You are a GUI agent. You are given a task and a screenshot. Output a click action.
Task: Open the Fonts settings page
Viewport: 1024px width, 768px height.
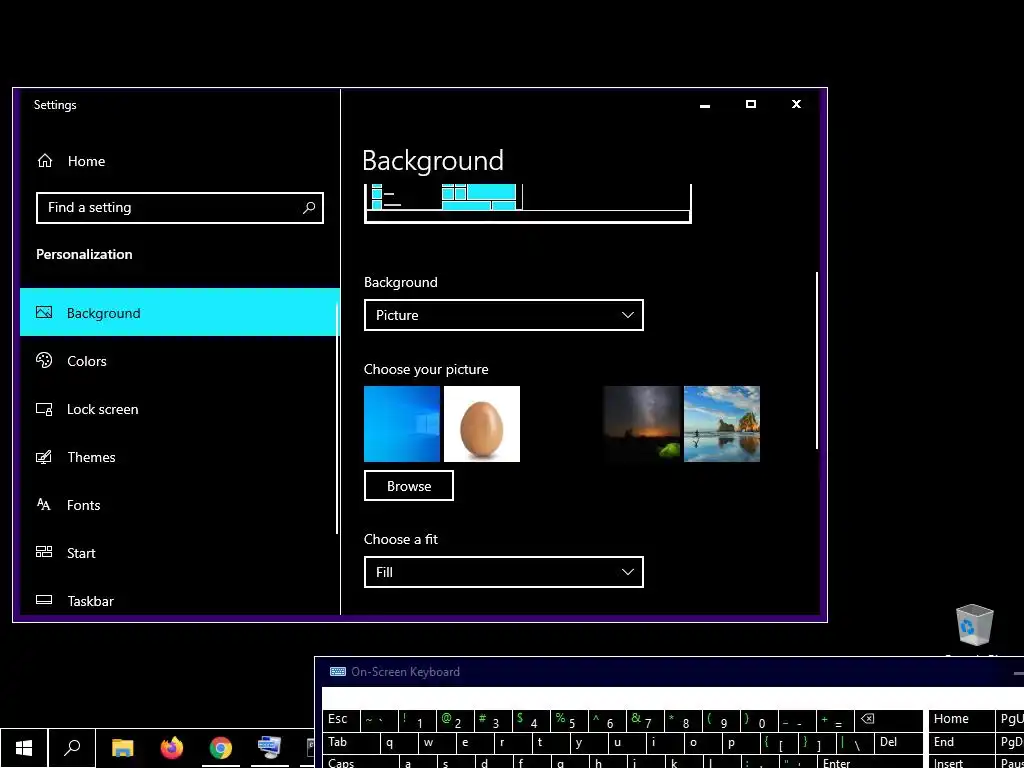click(x=180, y=505)
